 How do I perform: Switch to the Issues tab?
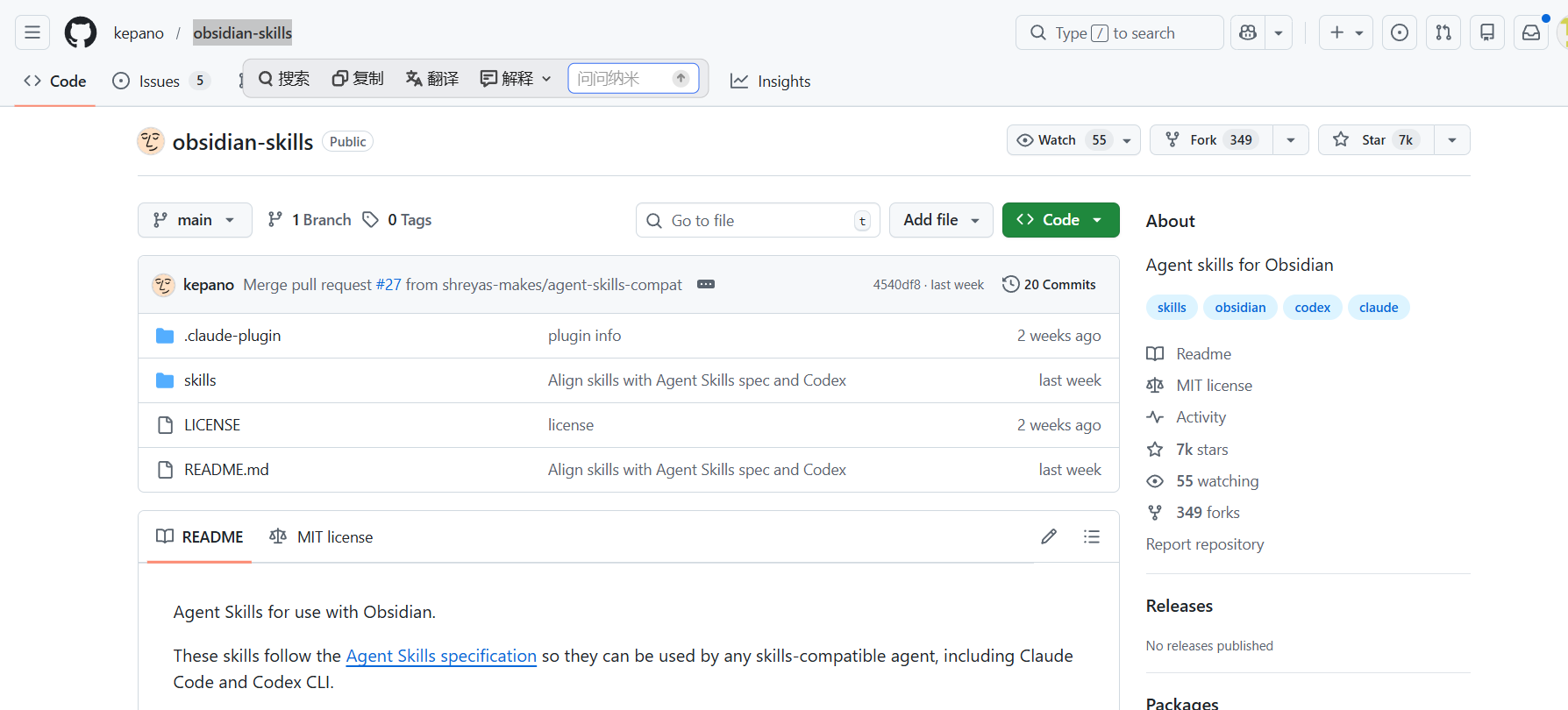[161, 81]
